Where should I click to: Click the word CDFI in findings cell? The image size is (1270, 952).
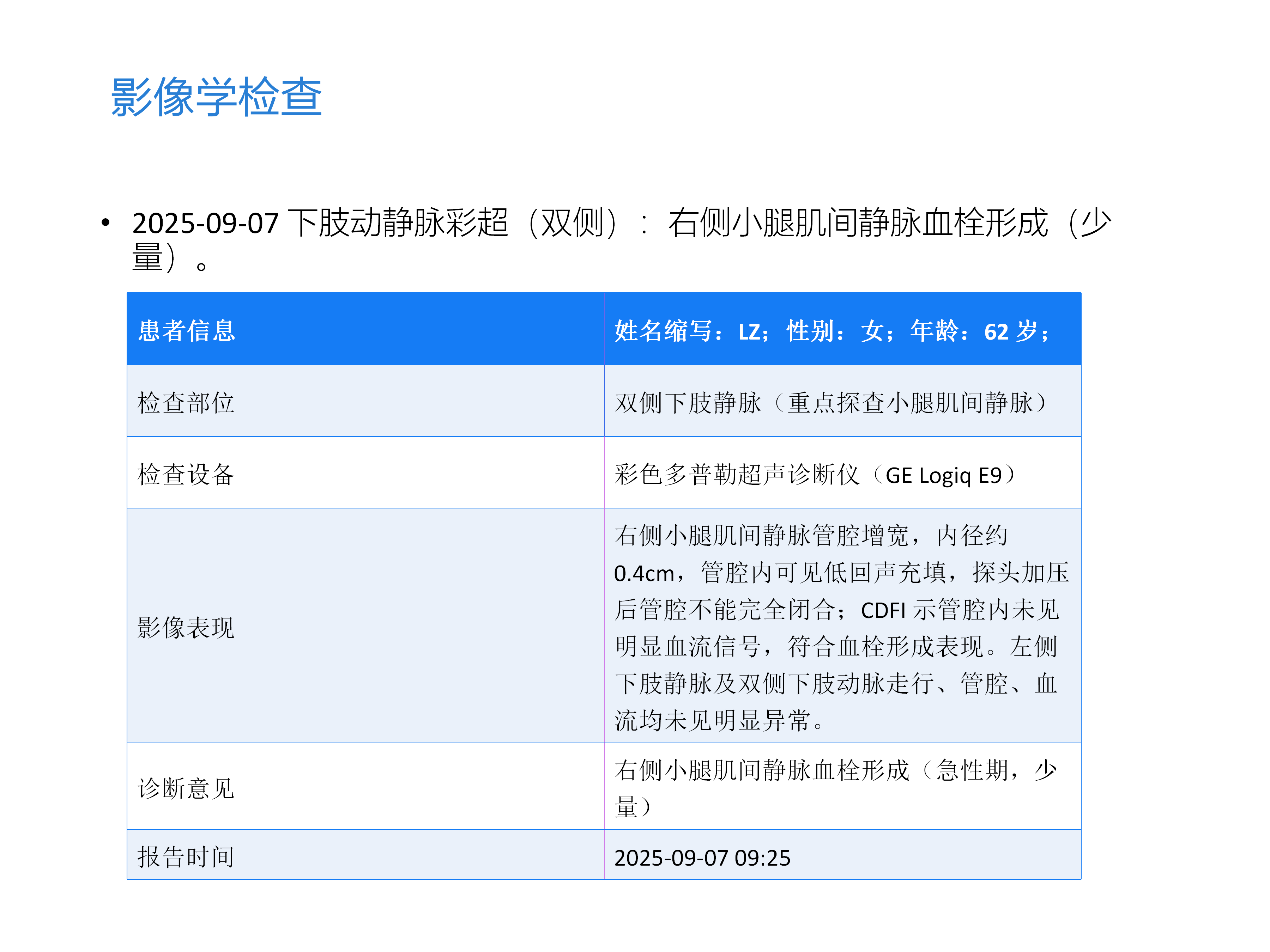point(883,610)
